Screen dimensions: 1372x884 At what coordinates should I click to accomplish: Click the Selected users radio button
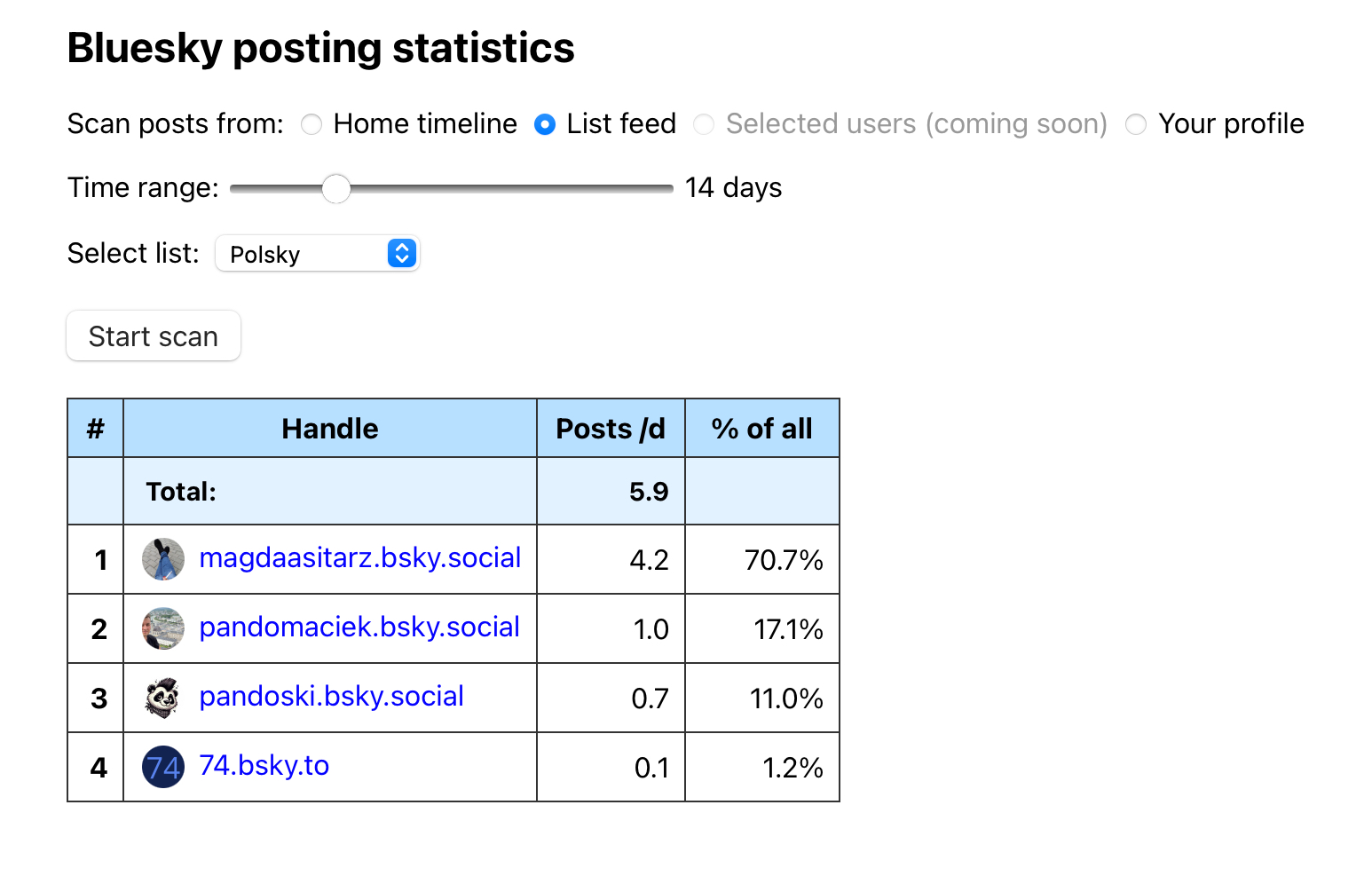pos(704,124)
